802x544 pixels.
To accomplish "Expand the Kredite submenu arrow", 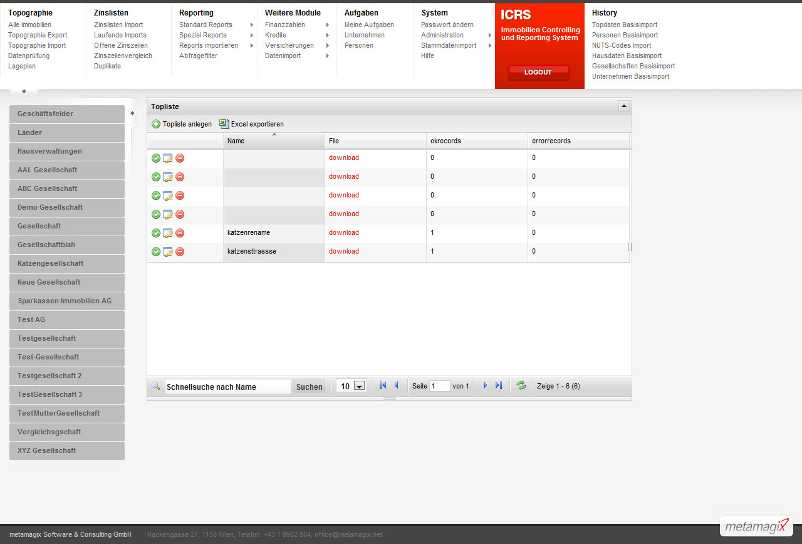I will (327, 35).
